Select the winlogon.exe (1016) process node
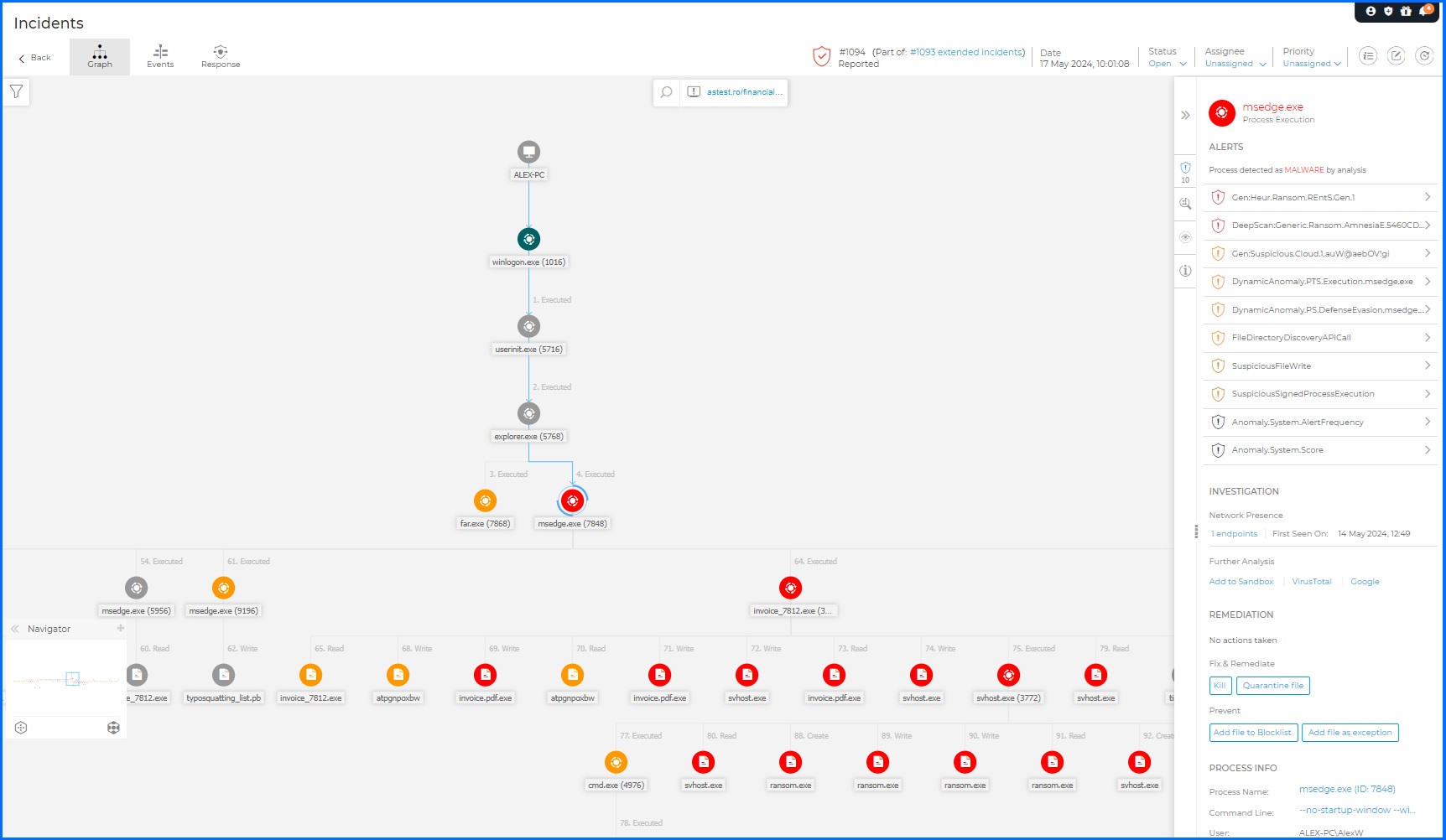1446x840 pixels. pyautogui.click(x=528, y=239)
